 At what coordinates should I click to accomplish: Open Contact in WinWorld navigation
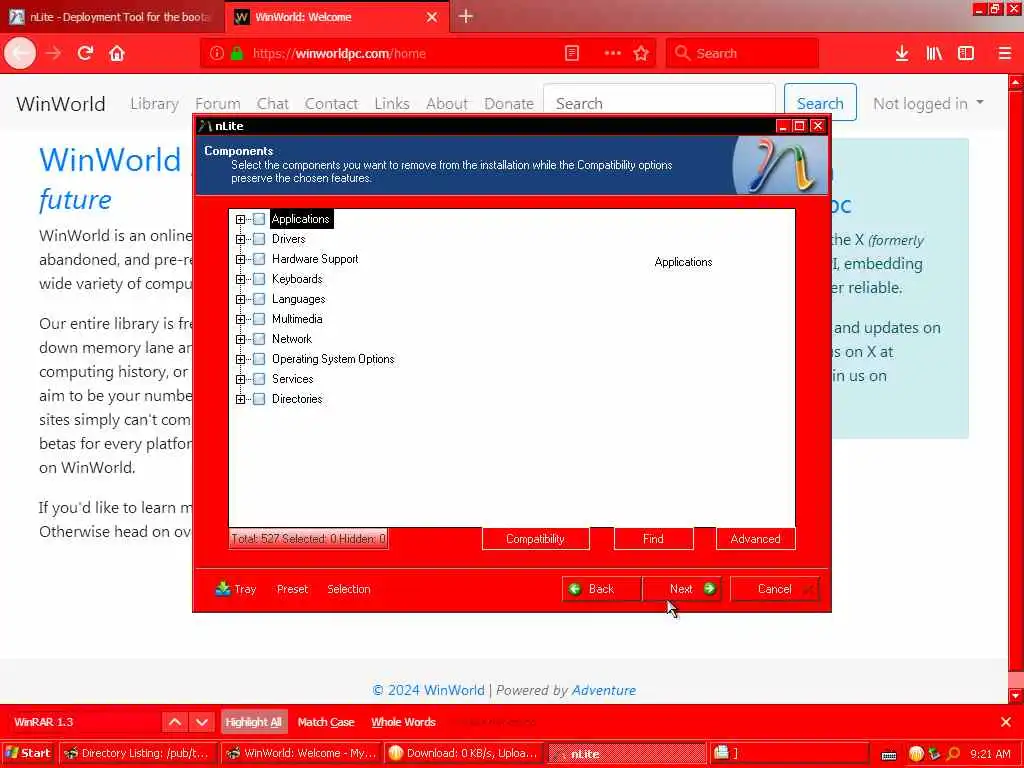tap(331, 104)
